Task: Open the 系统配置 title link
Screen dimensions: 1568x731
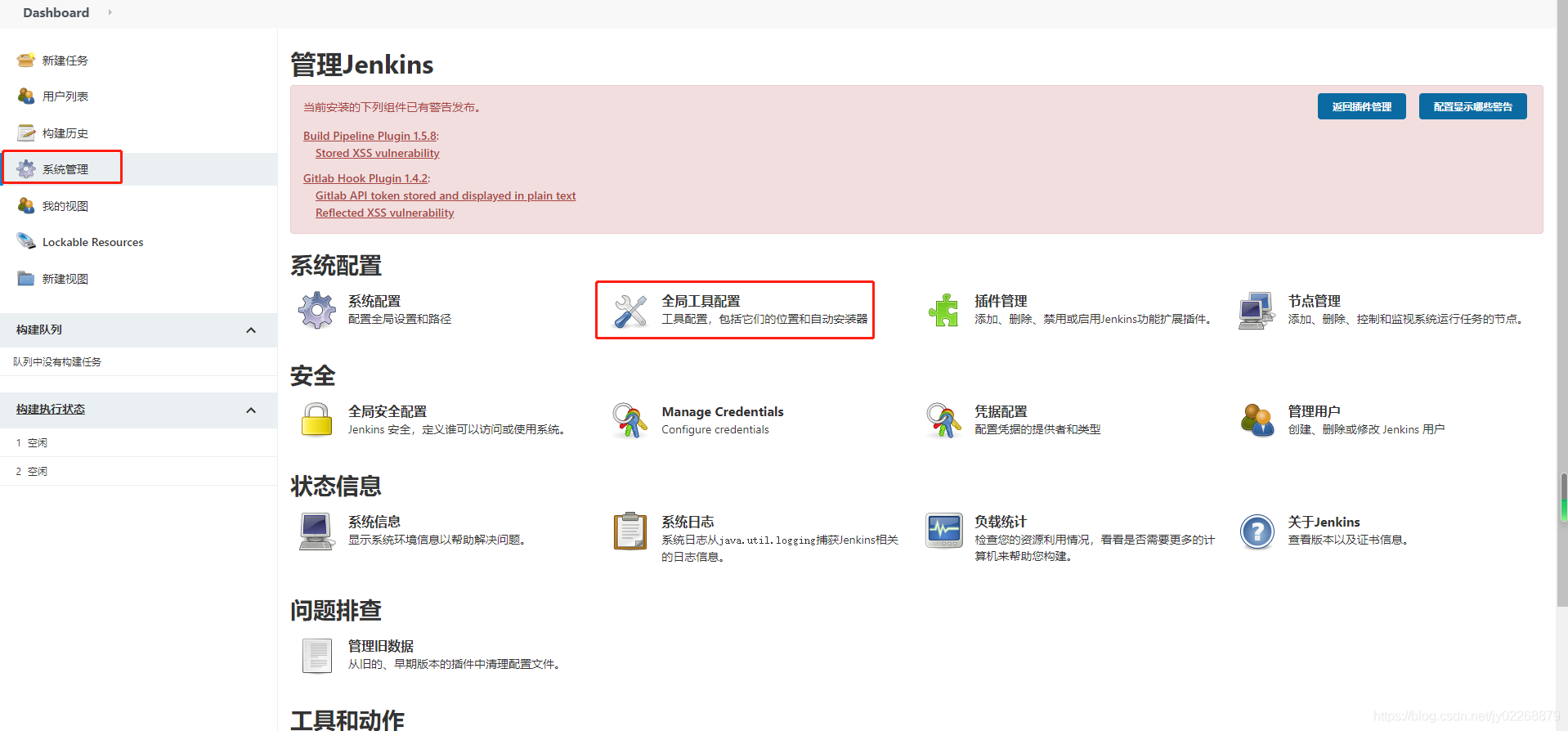Action: (x=374, y=301)
